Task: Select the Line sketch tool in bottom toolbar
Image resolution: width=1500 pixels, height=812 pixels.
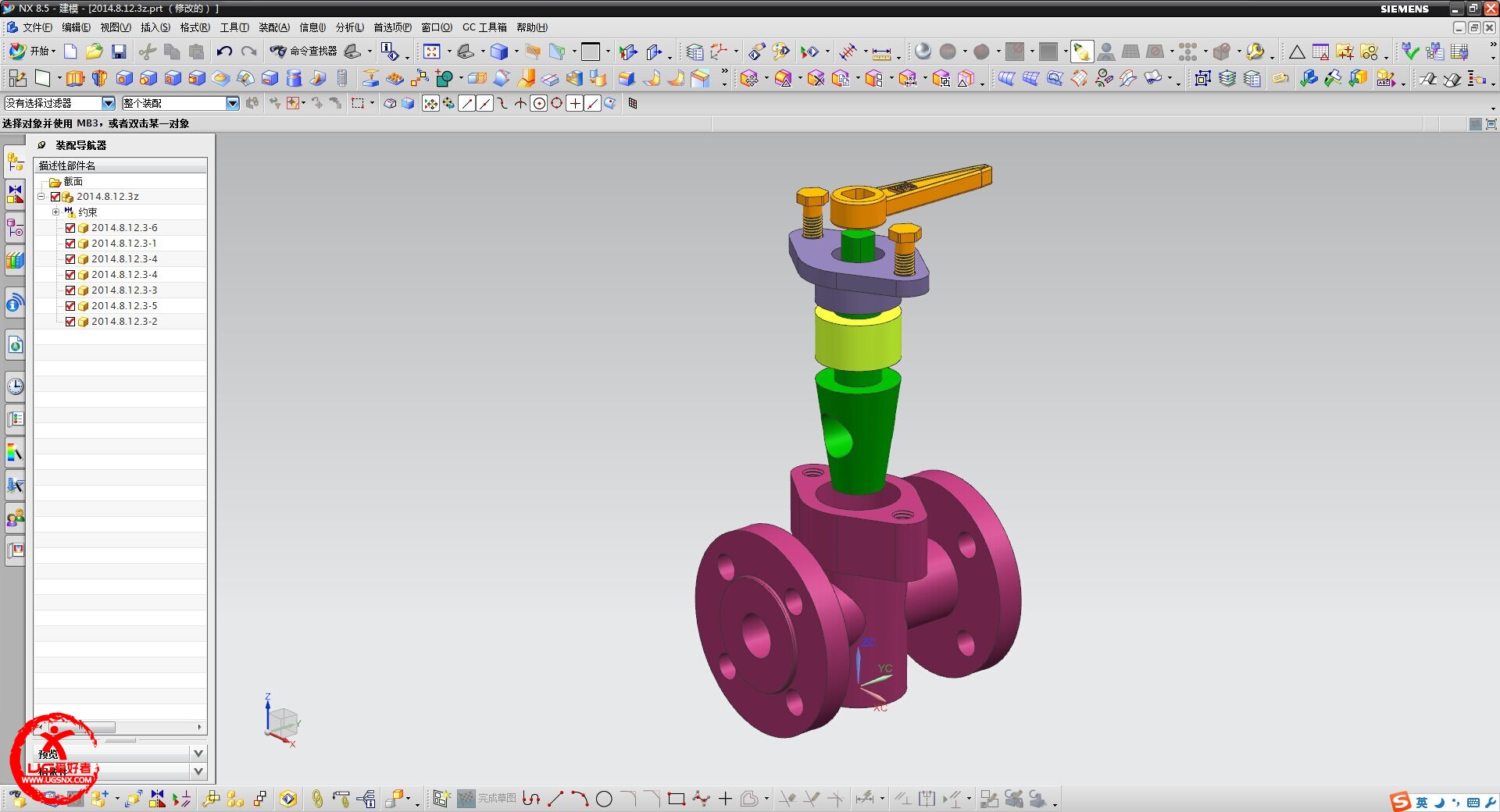Action: click(555, 799)
